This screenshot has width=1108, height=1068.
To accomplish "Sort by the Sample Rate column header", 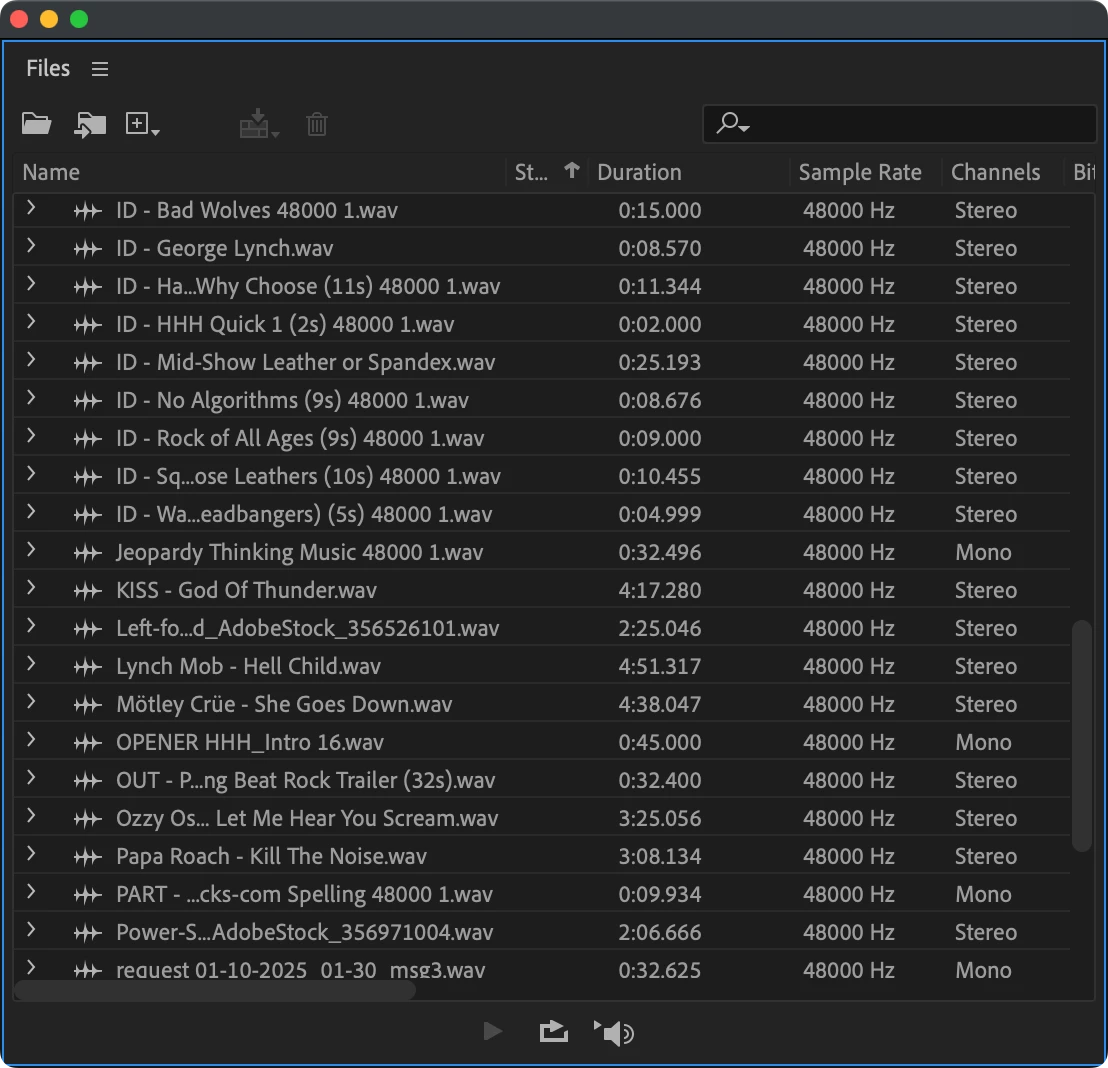I will 860,172.
